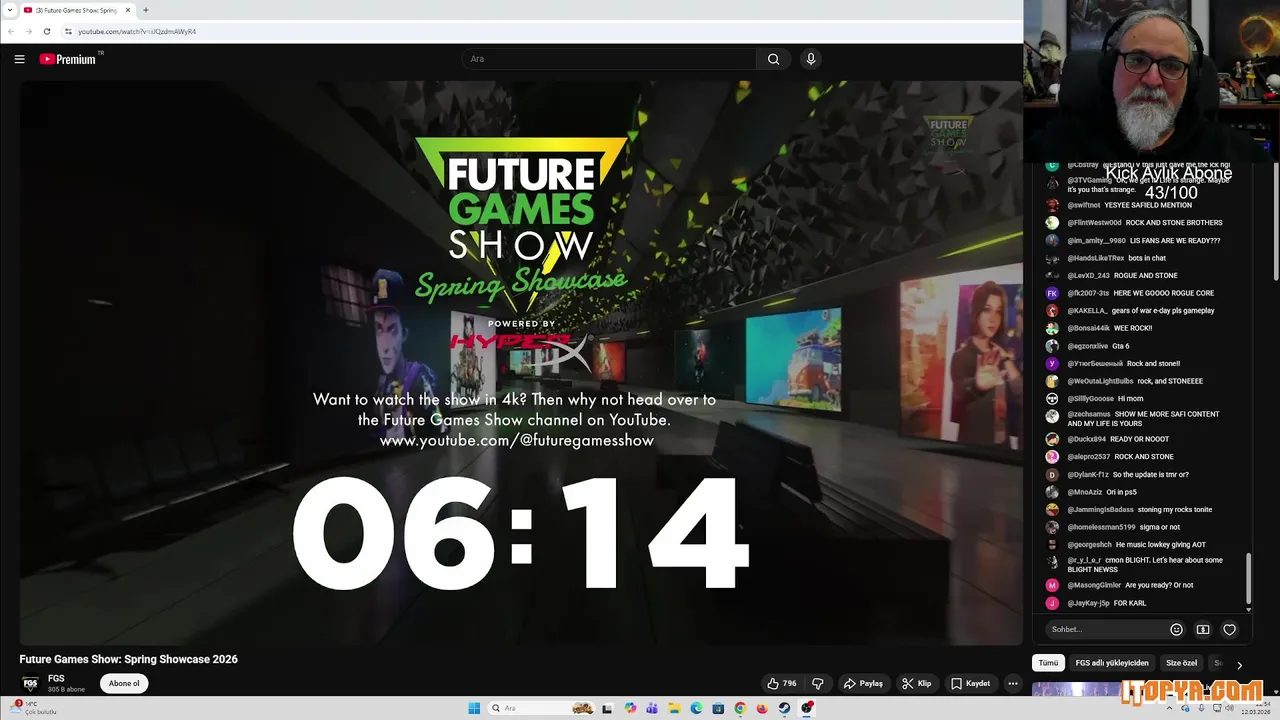Viewport: 1280px width, 720px height.
Task: Share the video via Paylaş
Action: (863, 684)
